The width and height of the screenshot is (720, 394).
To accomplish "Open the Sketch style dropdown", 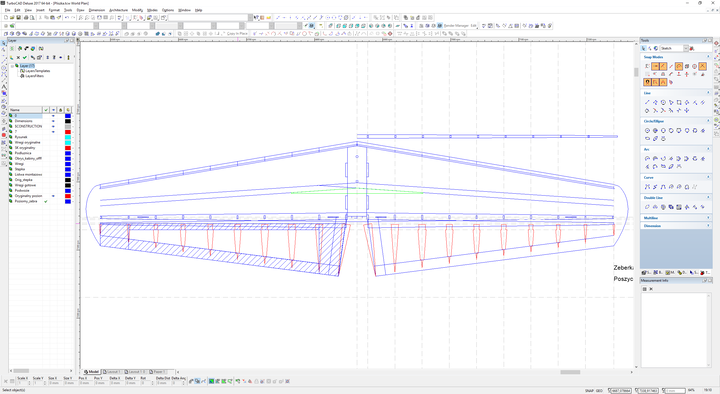I will coord(686,48).
